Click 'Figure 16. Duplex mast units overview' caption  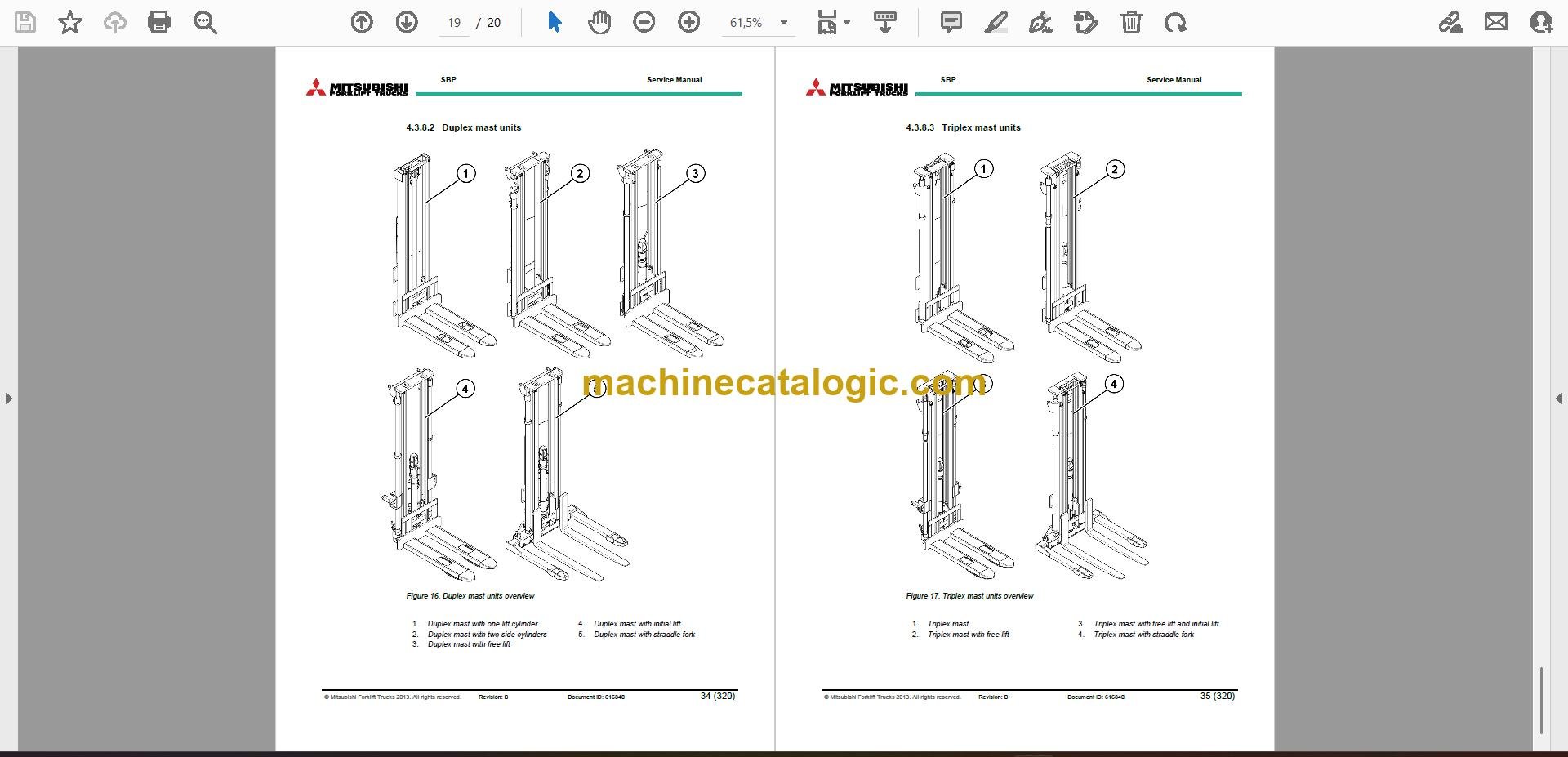(470, 596)
